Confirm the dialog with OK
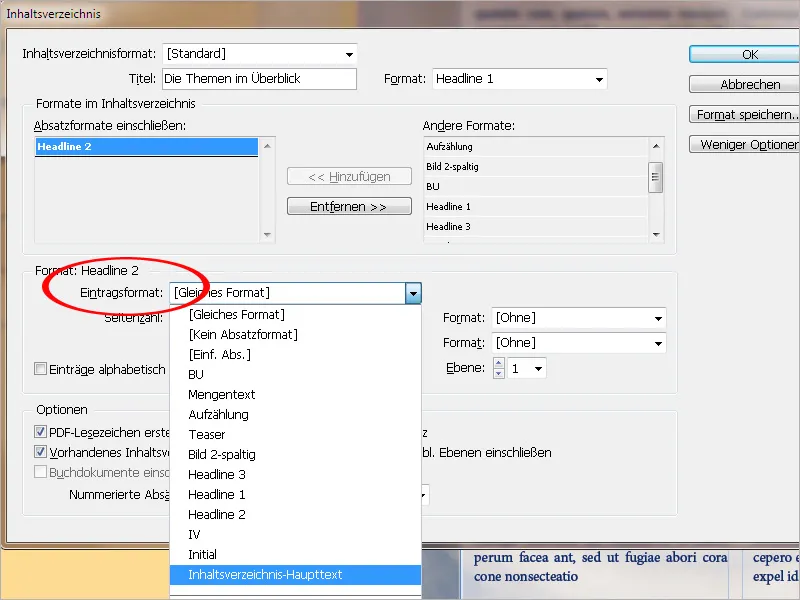This screenshot has width=800, height=600. click(744, 54)
